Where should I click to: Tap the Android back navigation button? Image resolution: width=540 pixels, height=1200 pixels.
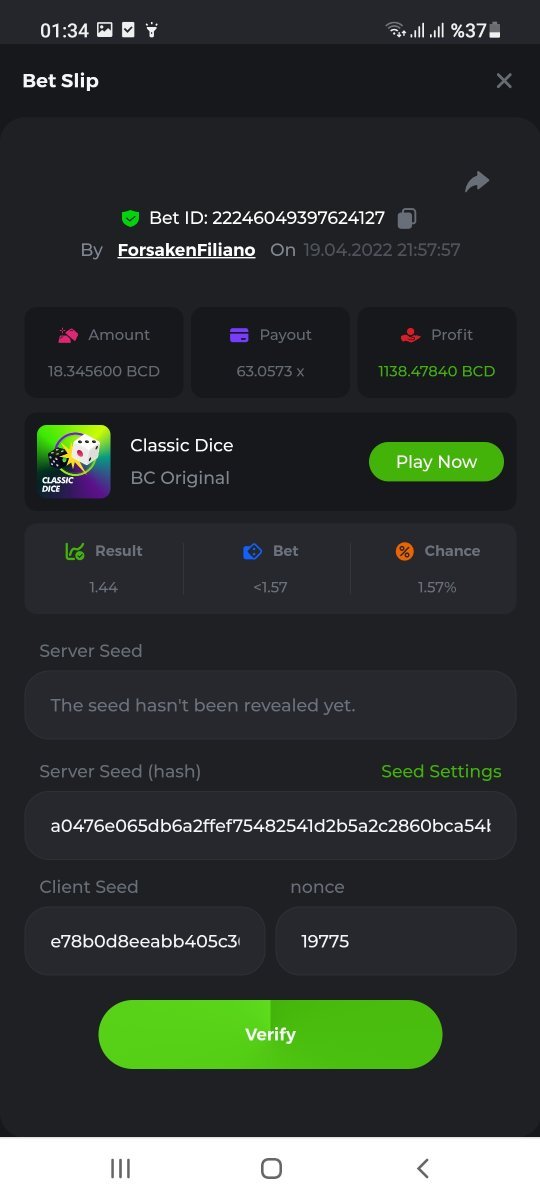click(x=422, y=1168)
